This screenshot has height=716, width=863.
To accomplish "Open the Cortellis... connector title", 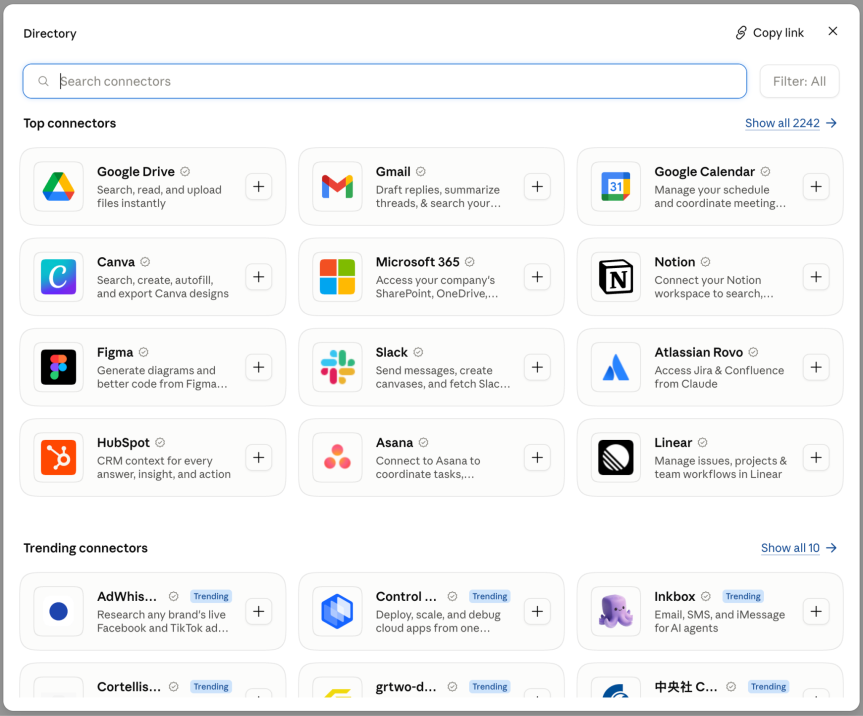I will 129,687.
